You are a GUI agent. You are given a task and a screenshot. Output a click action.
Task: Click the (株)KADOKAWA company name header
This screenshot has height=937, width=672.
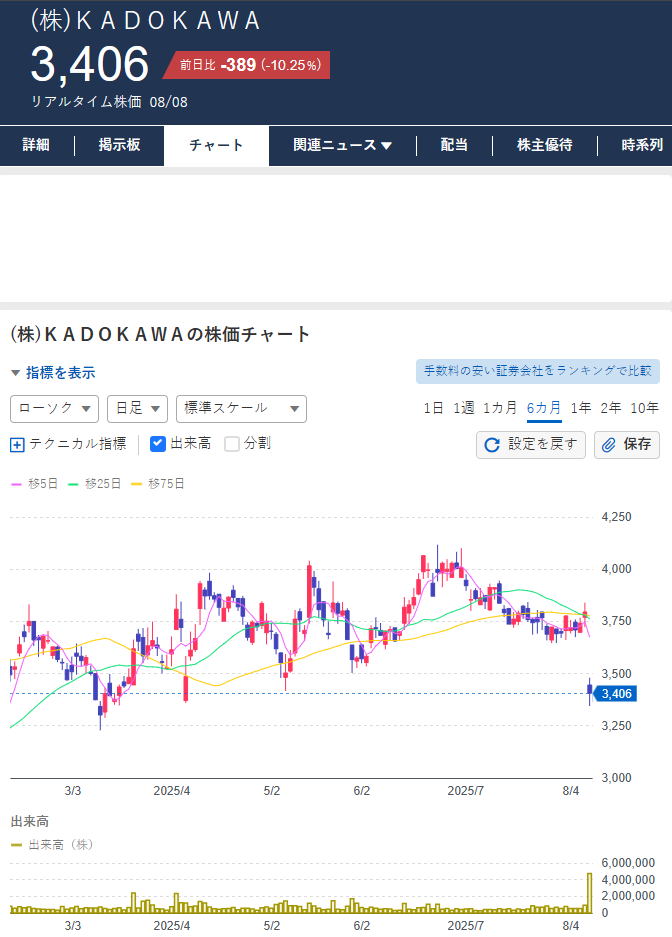(x=145, y=21)
